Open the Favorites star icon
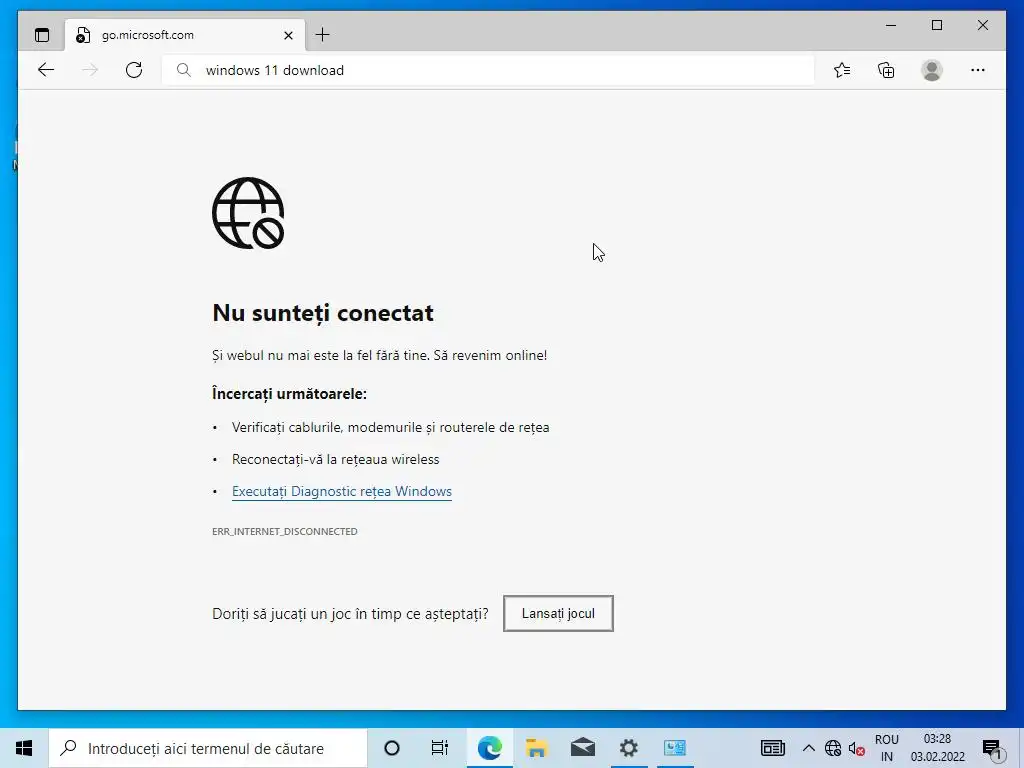 842,70
